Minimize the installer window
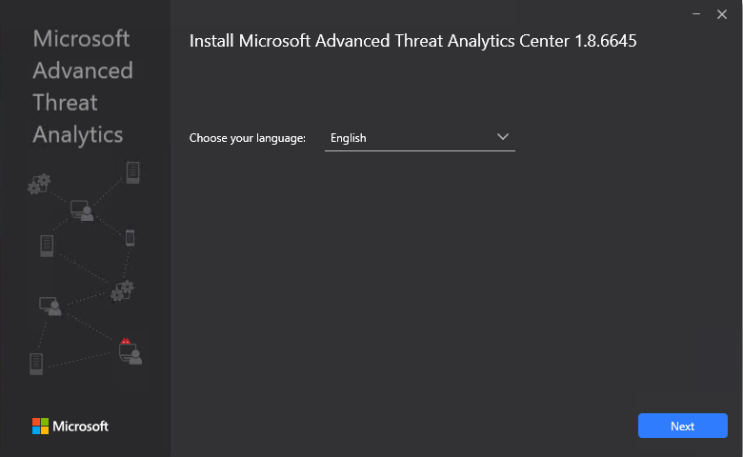The height and width of the screenshot is (457, 743). [696, 14]
